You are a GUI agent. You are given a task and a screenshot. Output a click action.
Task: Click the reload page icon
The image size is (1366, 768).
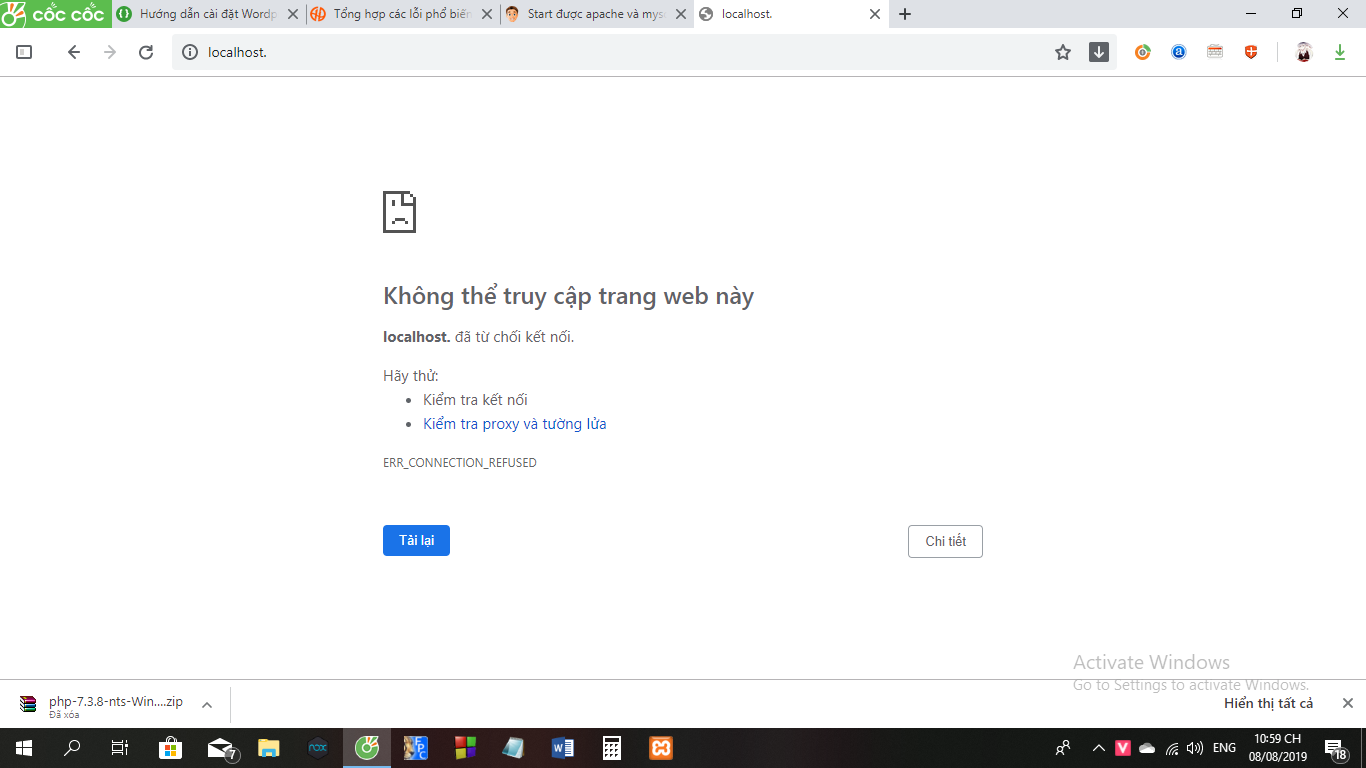[x=146, y=53]
